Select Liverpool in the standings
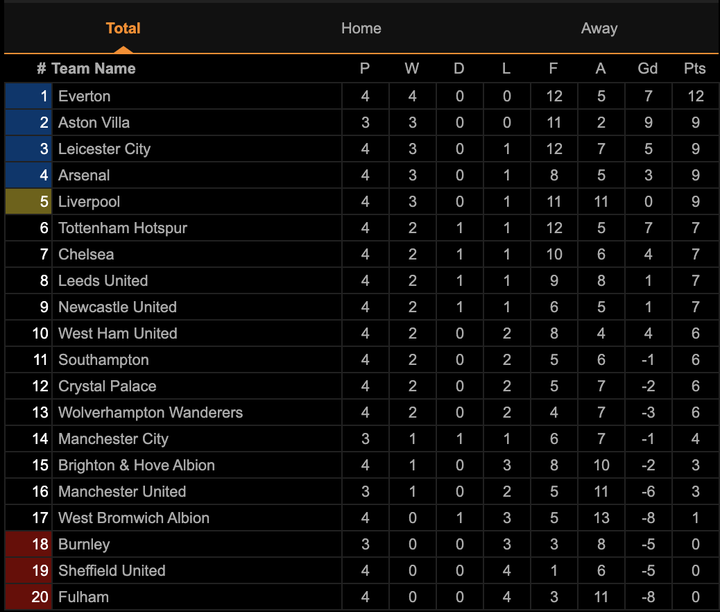 click(x=89, y=202)
